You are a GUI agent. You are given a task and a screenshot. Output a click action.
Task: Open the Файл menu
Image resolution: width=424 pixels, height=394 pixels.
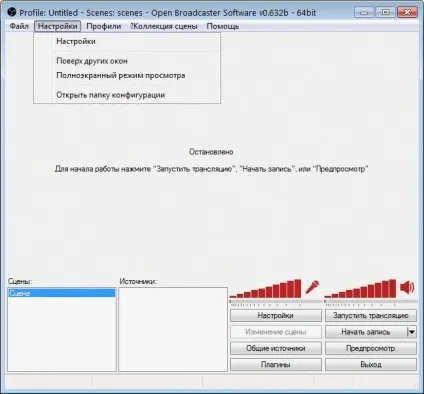tap(19, 26)
